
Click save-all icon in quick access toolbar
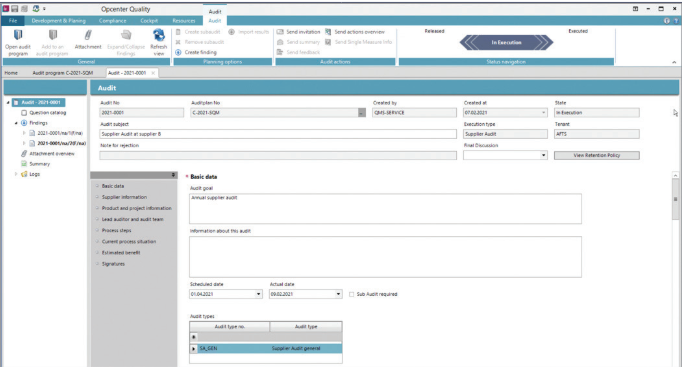pos(24,9)
